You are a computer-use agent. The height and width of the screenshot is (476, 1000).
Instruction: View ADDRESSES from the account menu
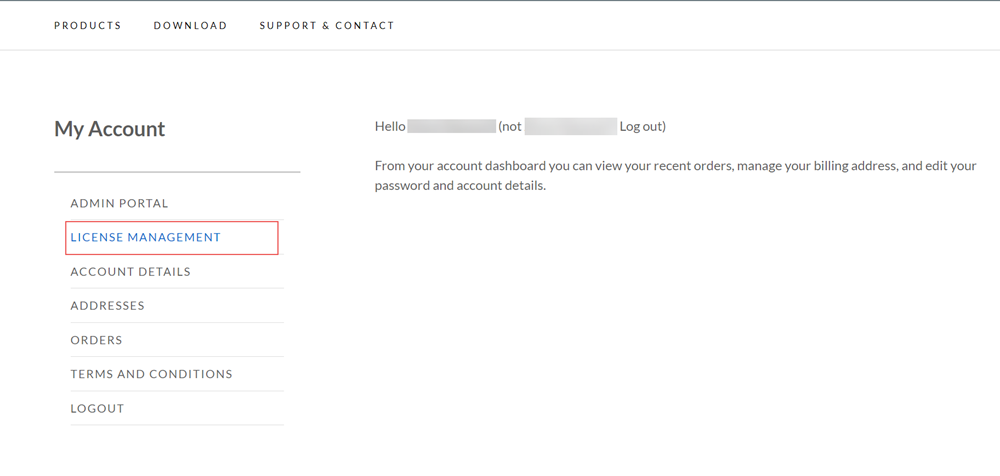[x=107, y=306]
